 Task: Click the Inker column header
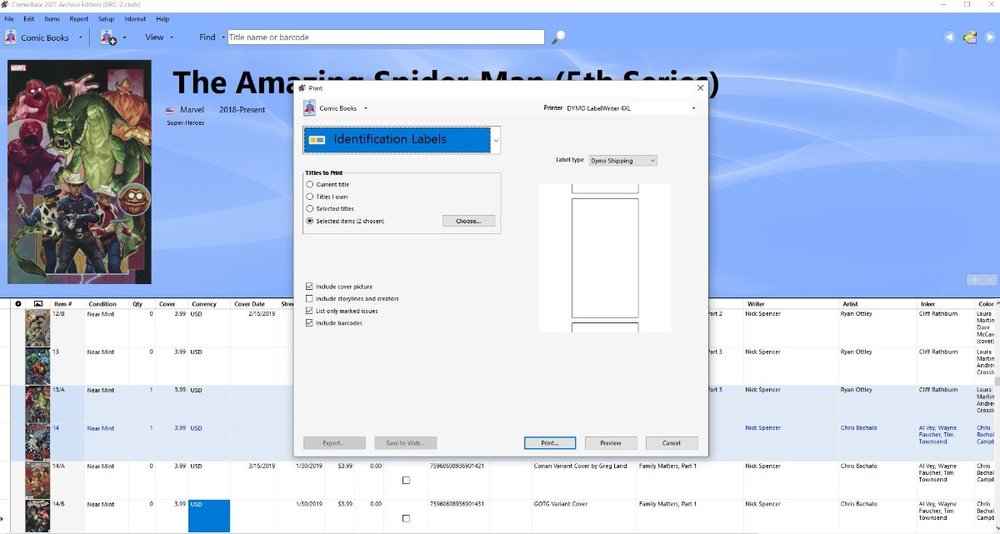[x=927, y=304]
